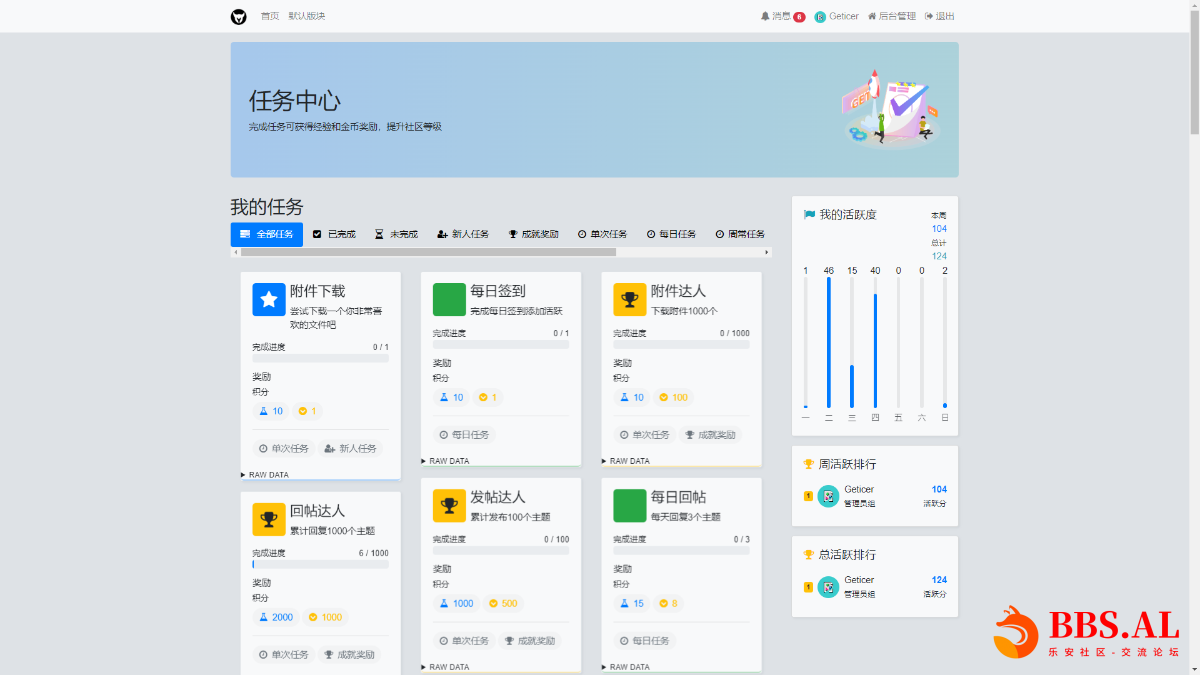Click the trophy icon of 附件达人

[630, 299]
